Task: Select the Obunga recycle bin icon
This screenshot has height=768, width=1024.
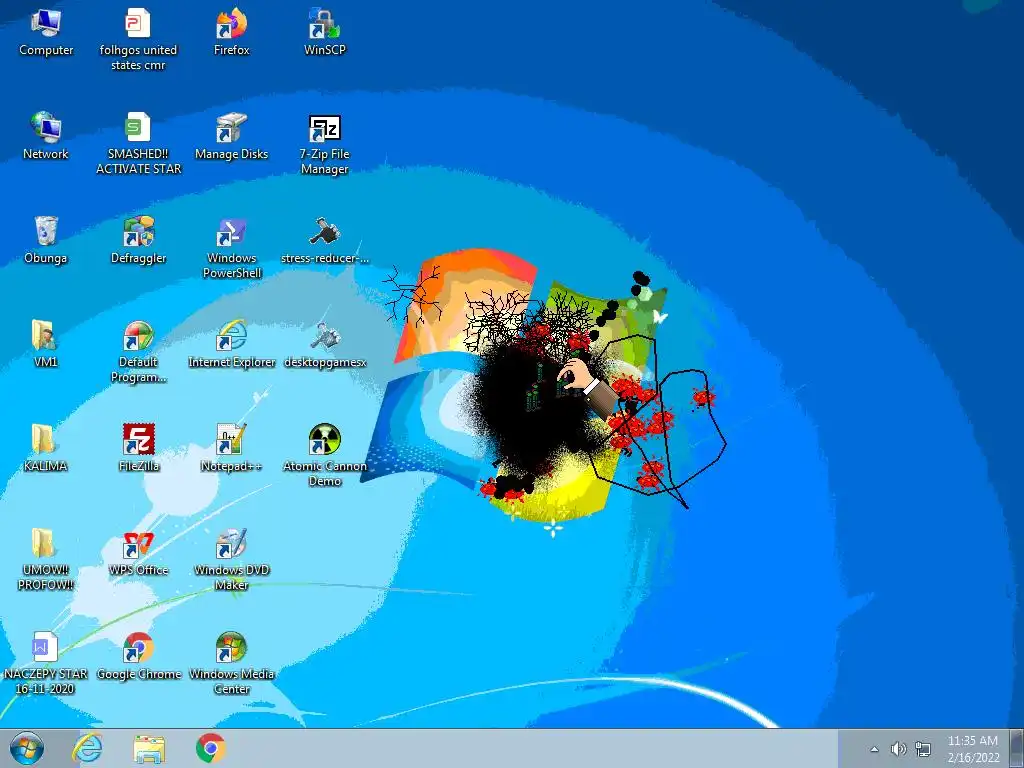Action: (x=46, y=240)
